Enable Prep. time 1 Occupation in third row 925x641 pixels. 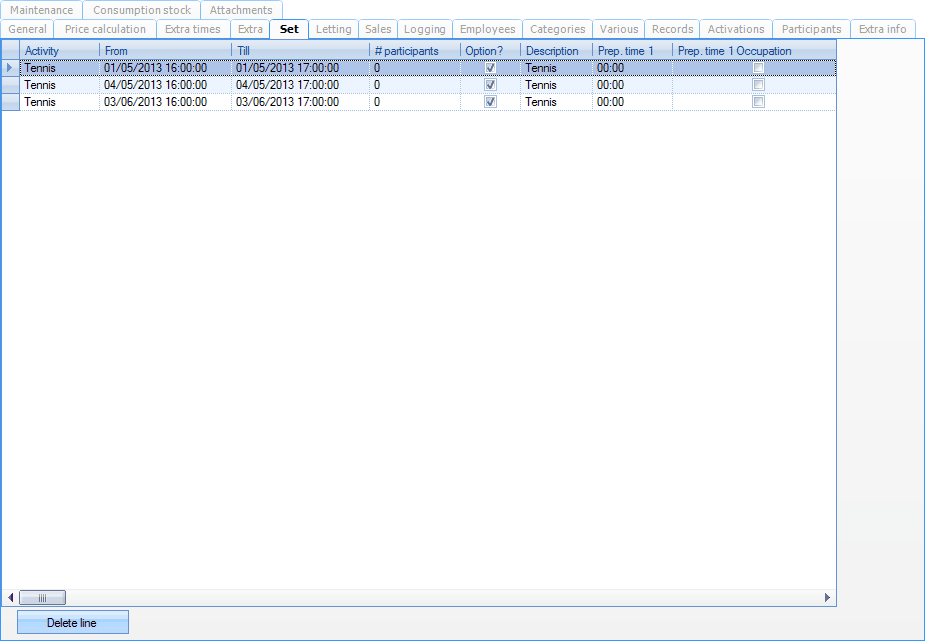(758, 102)
